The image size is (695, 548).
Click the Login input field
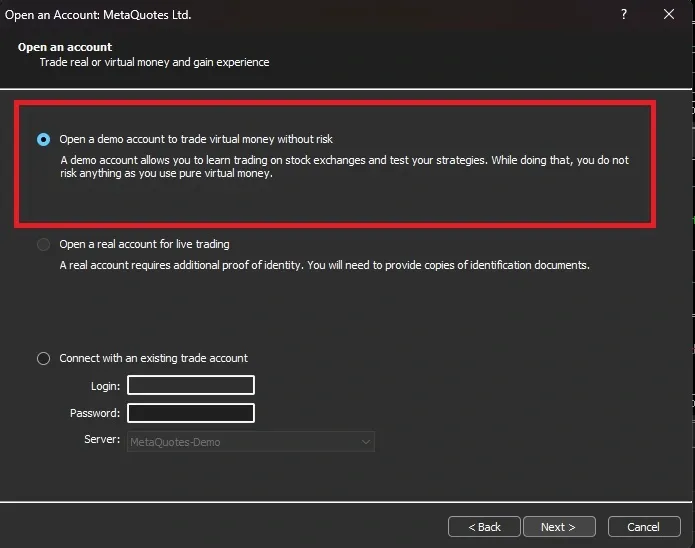pyautogui.click(x=190, y=385)
